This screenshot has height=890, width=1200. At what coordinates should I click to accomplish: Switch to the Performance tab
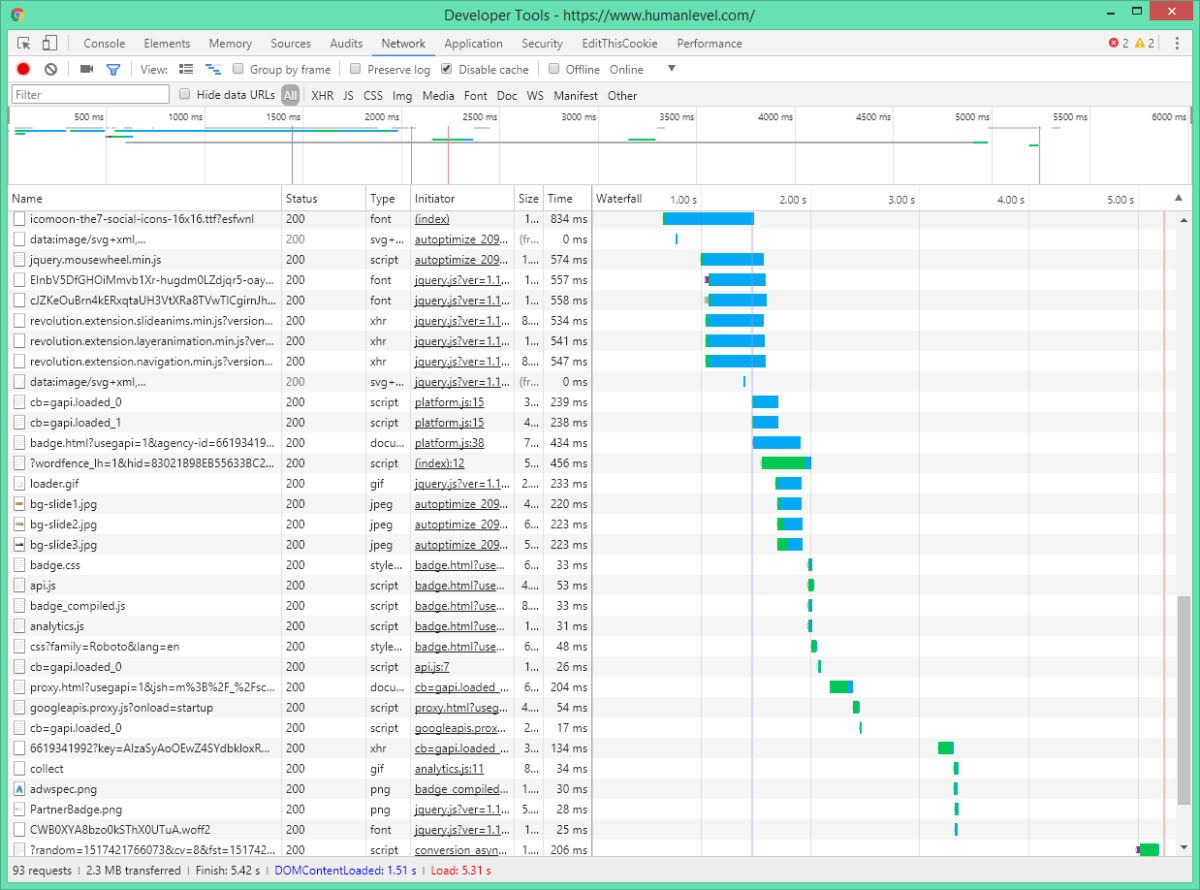(x=709, y=43)
